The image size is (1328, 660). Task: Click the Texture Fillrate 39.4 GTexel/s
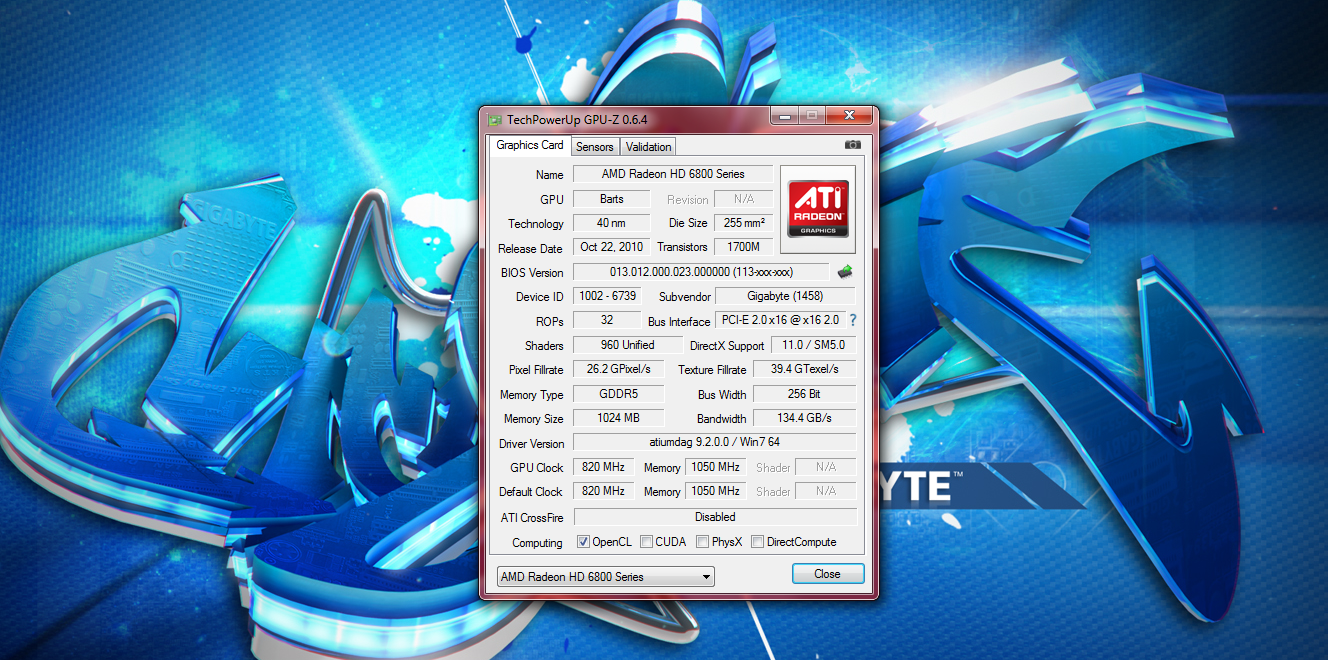click(803, 369)
